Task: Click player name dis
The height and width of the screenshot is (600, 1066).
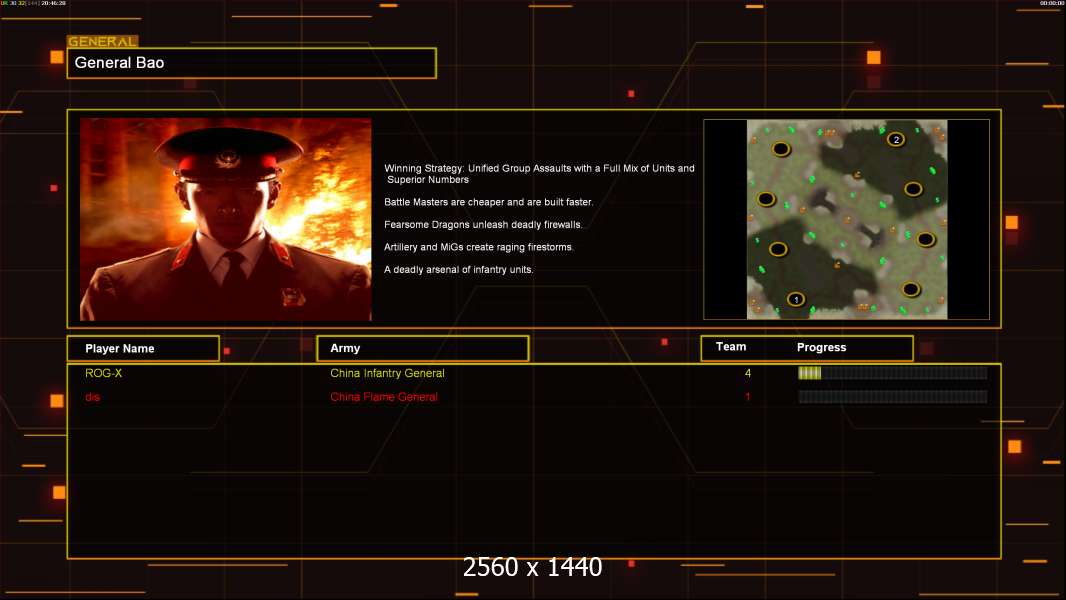Action: pyautogui.click(x=92, y=397)
